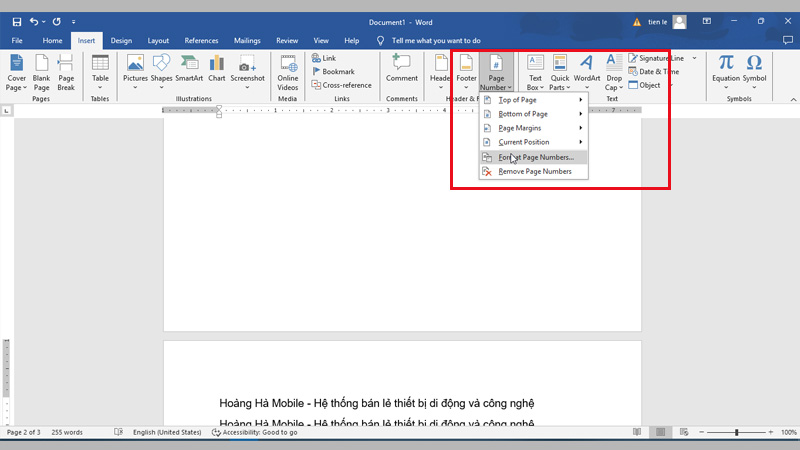Screen dimensions: 800x450
Task: Insert a WordArt text
Action: [587, 68]
